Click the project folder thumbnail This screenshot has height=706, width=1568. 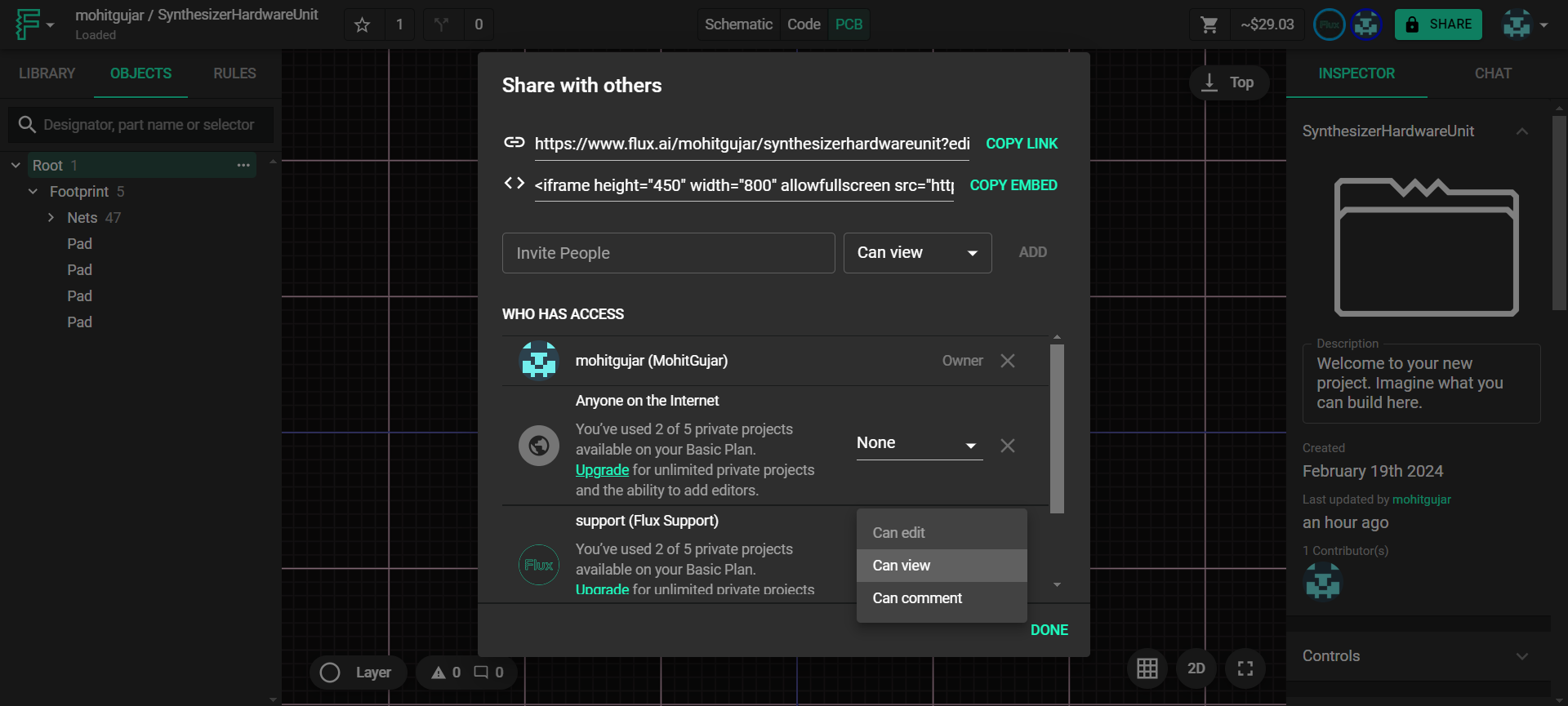[x=1427, y=247]
